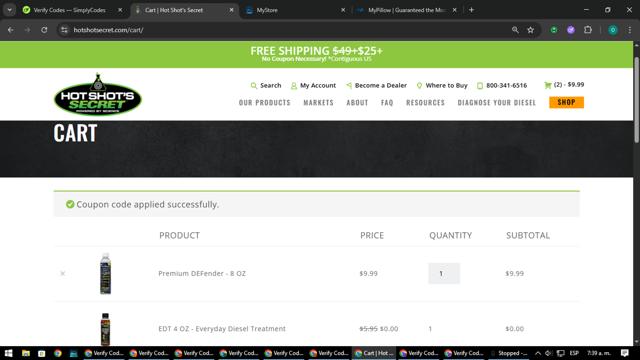Open the cart icon showing (2) - $9.99

tap(564, 85)
